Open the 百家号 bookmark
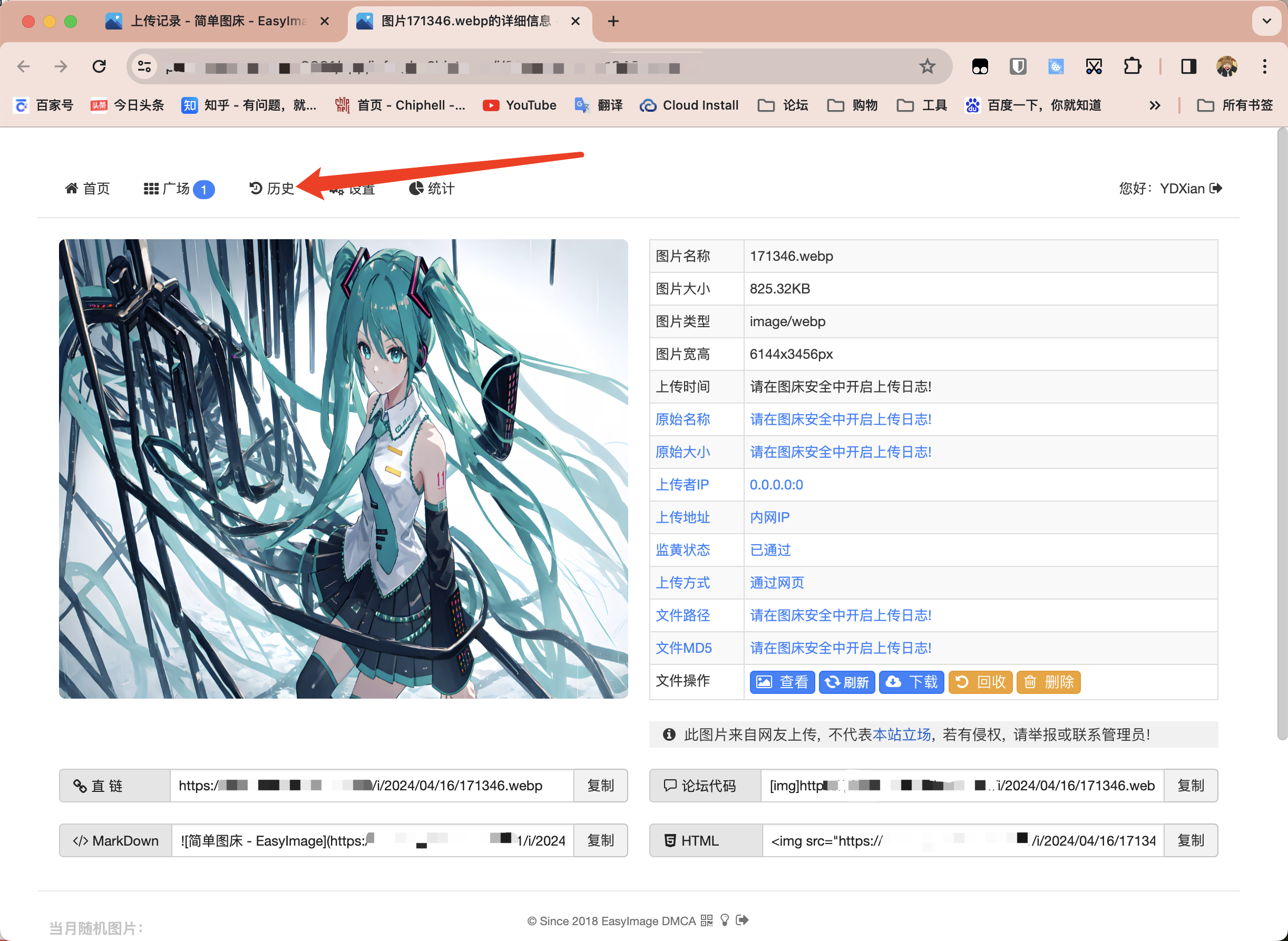The image size is (1288, 941). 44,105
